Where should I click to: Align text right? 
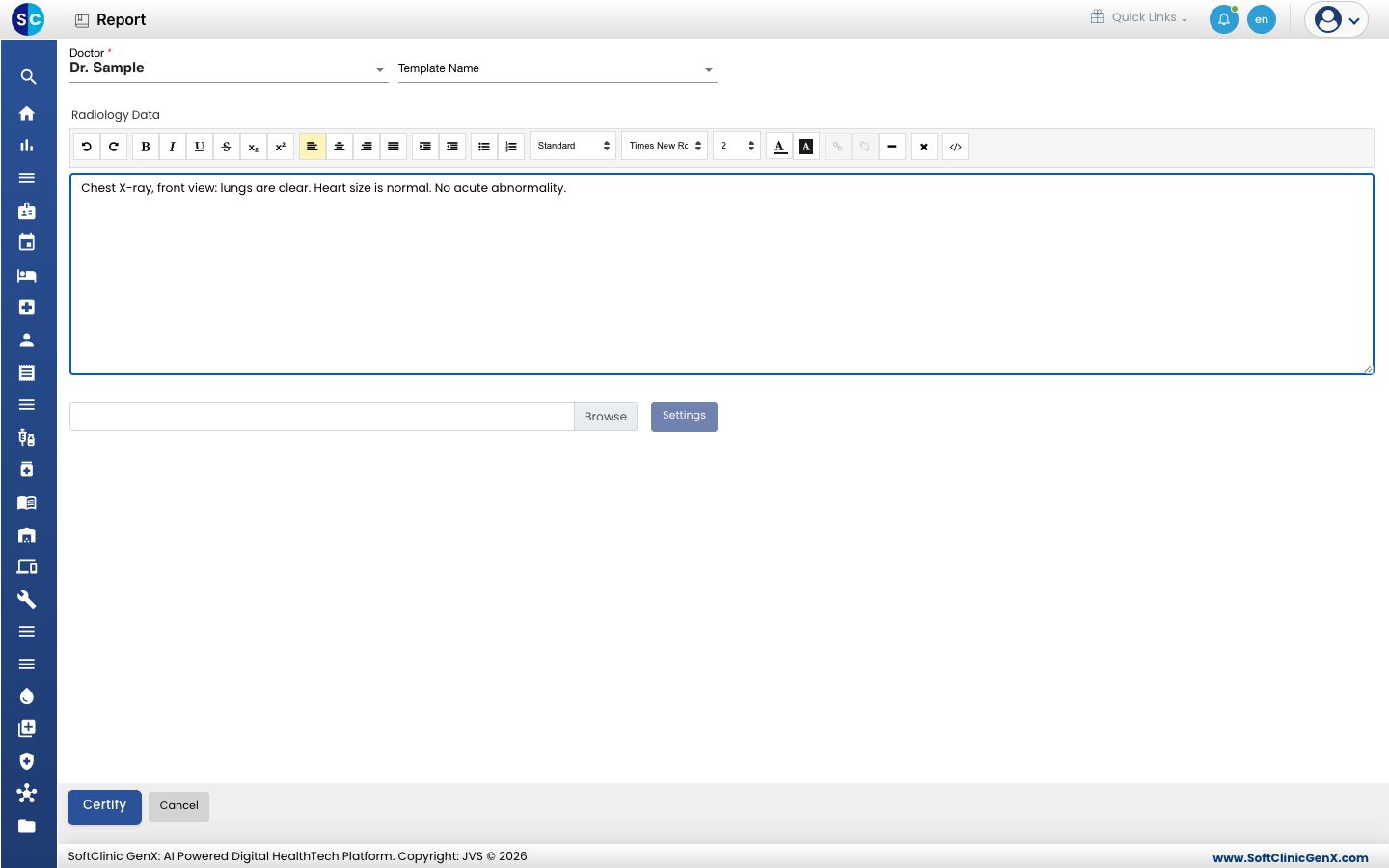pyautogui.click(x=367, y=147)
